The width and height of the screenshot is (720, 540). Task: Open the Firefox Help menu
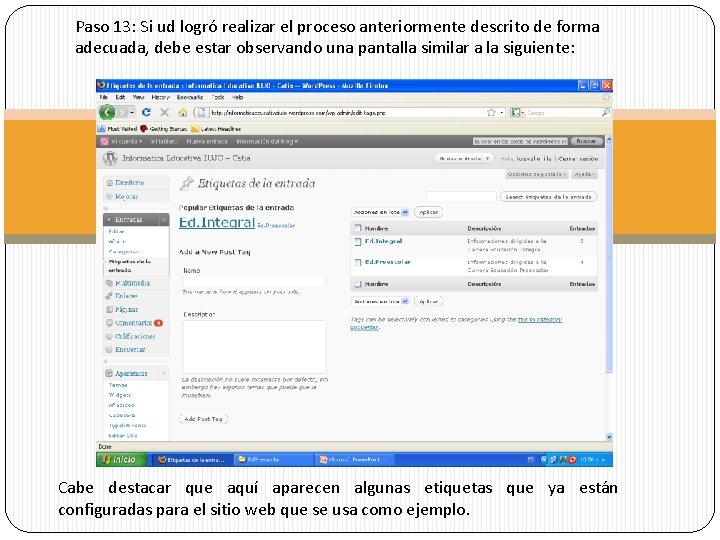[237, 97]
